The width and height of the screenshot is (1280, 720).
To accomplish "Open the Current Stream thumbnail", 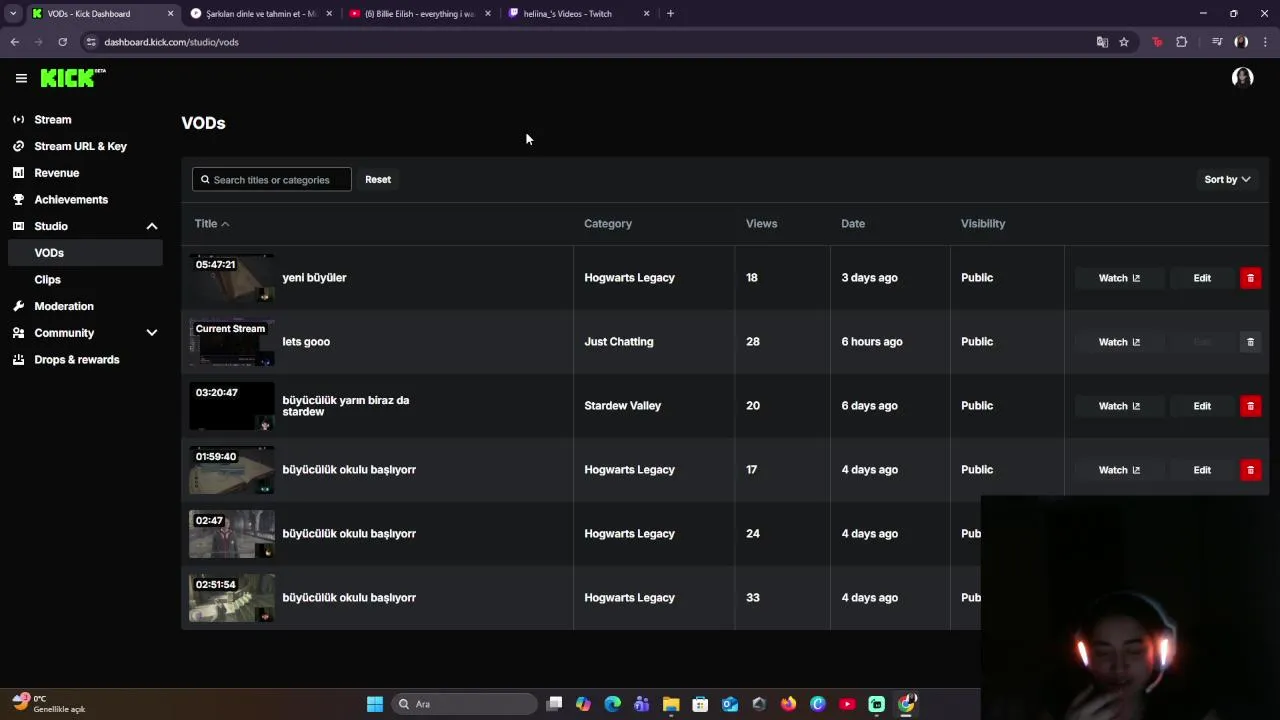I will click(232, 342).
